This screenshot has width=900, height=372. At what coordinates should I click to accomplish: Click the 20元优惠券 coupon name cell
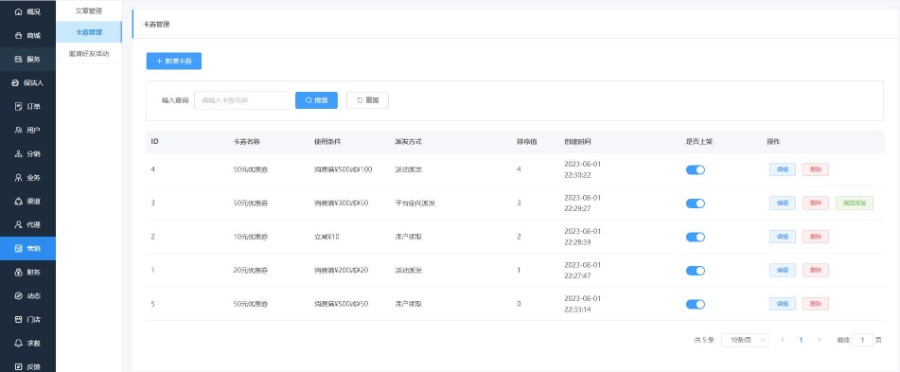(250, 270)
